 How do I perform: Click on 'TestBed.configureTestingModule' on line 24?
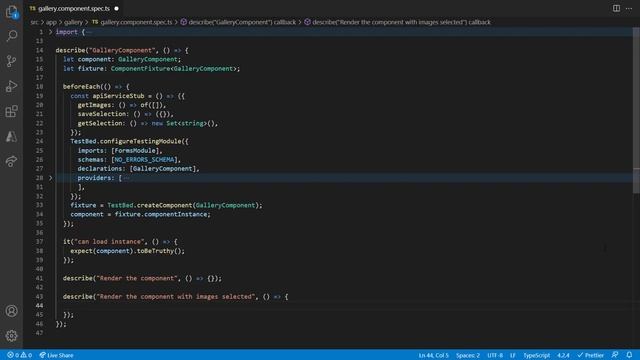coord(126,141)
